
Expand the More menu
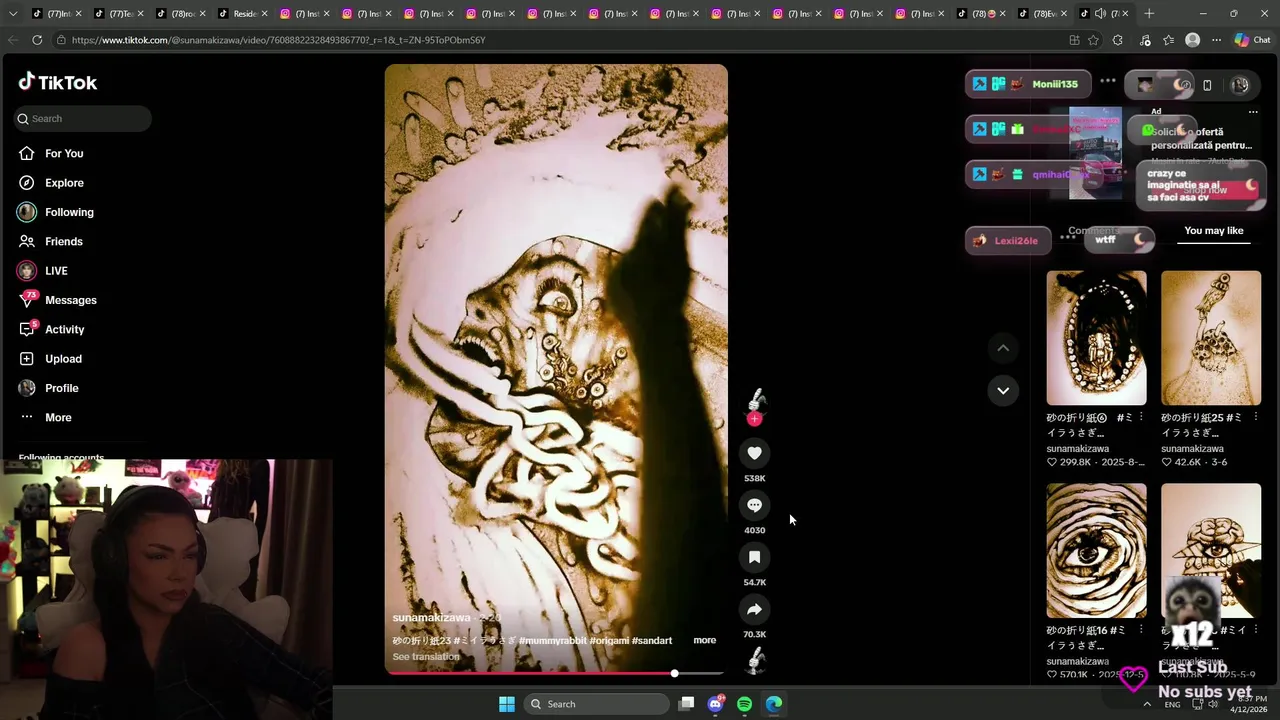58,417
